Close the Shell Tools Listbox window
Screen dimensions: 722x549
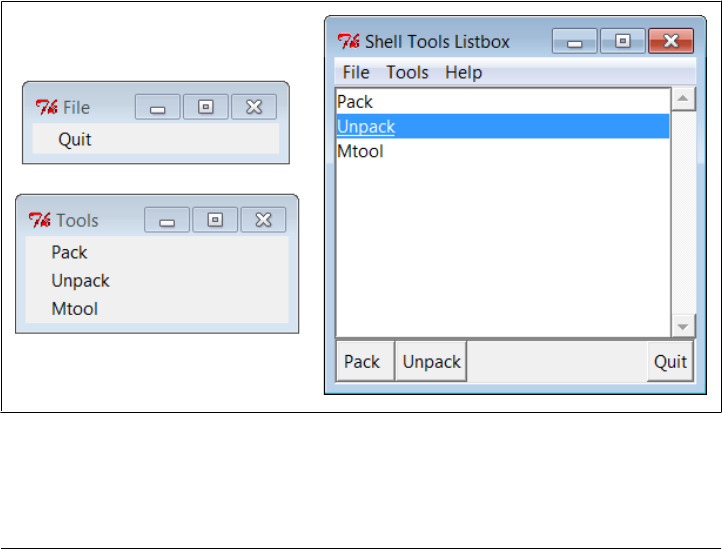(670, 42)
